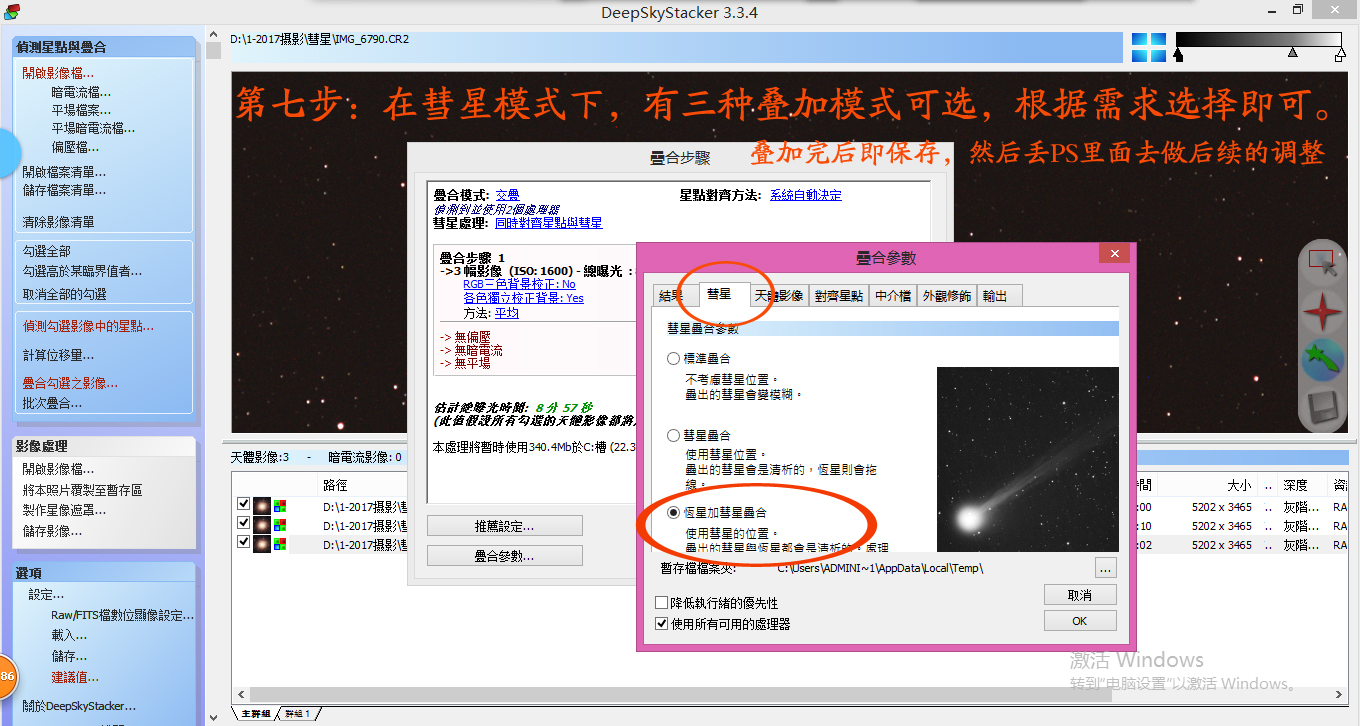Click the DeepSkyStacker title bar app icon
The image size is (1360, 726).
[12, 11]
